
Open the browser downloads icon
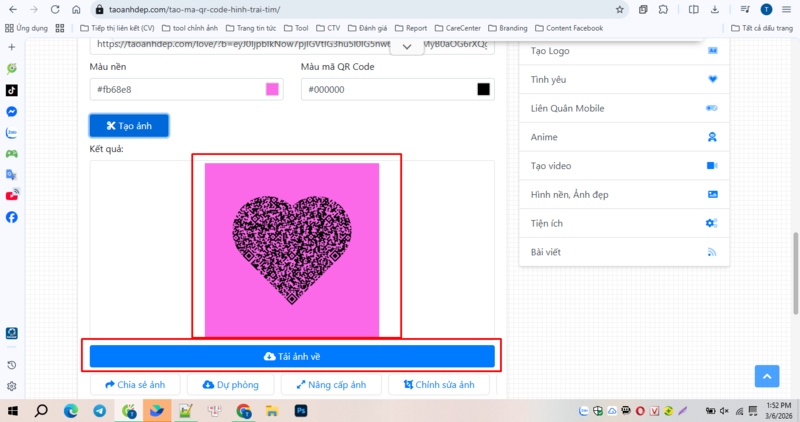point(715,9)
